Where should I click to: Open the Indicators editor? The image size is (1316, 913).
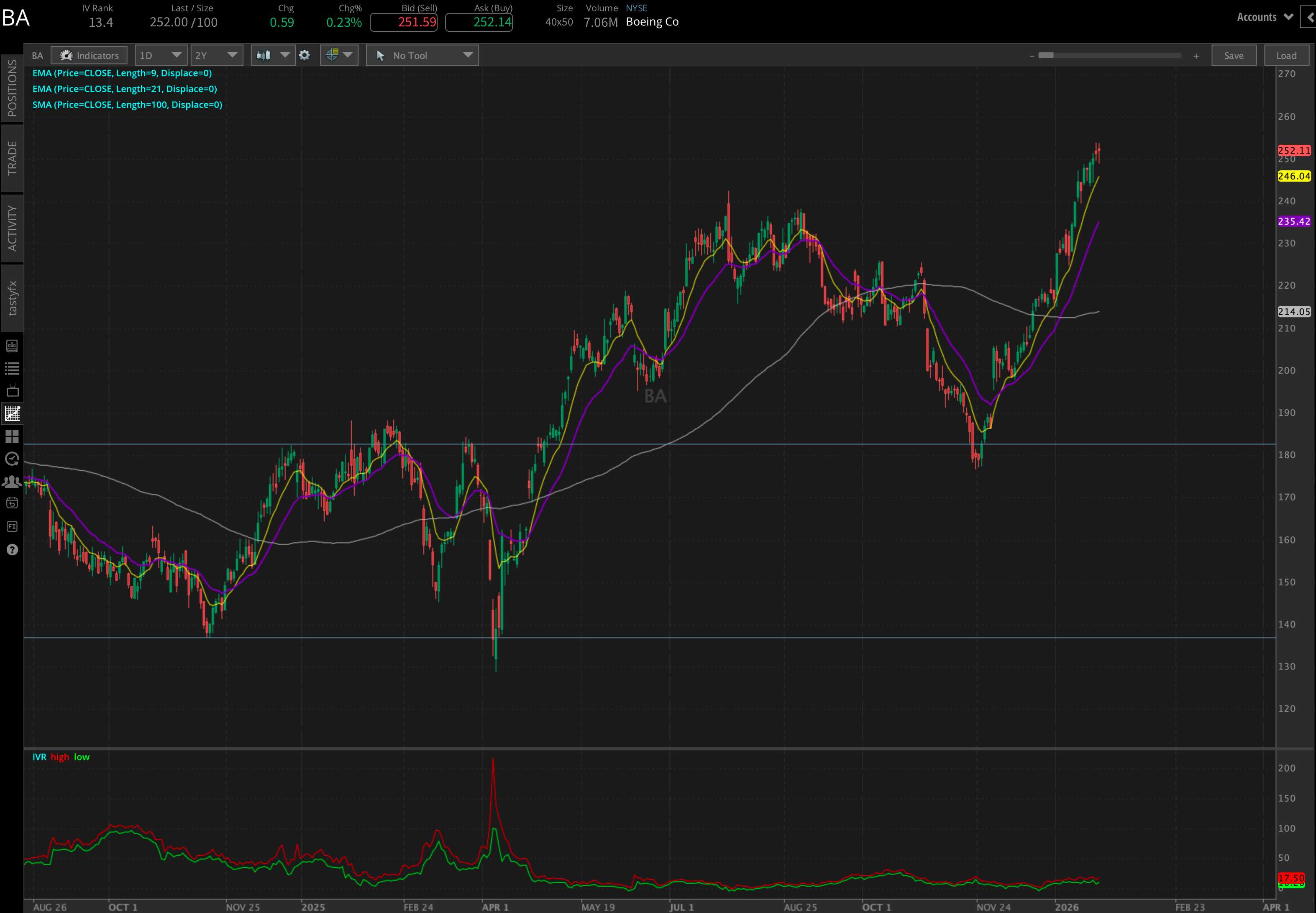click(89, 55)
